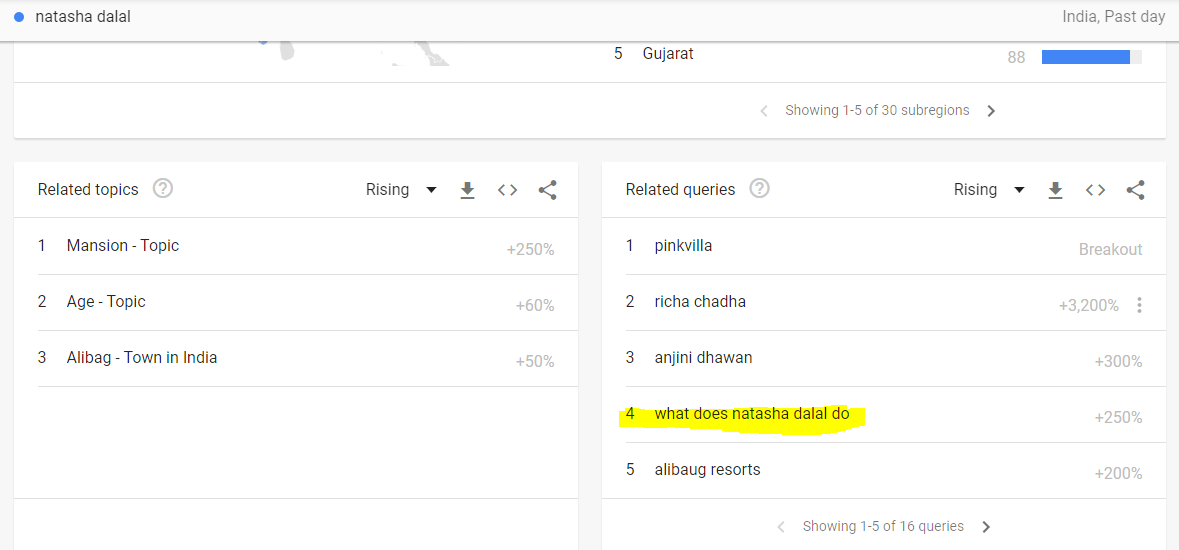Download the Related topics data as CSV
The height and width of the screenshot is (550, 1179).
tap(467, 190)
